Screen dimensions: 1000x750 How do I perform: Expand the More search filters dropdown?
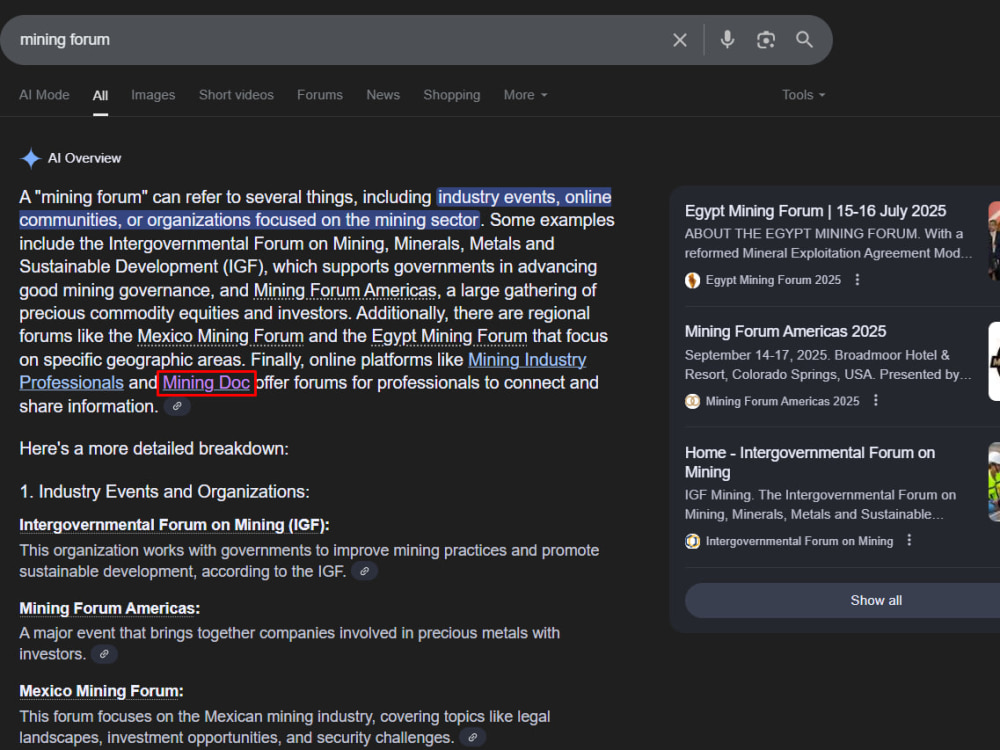click(526, 95)
